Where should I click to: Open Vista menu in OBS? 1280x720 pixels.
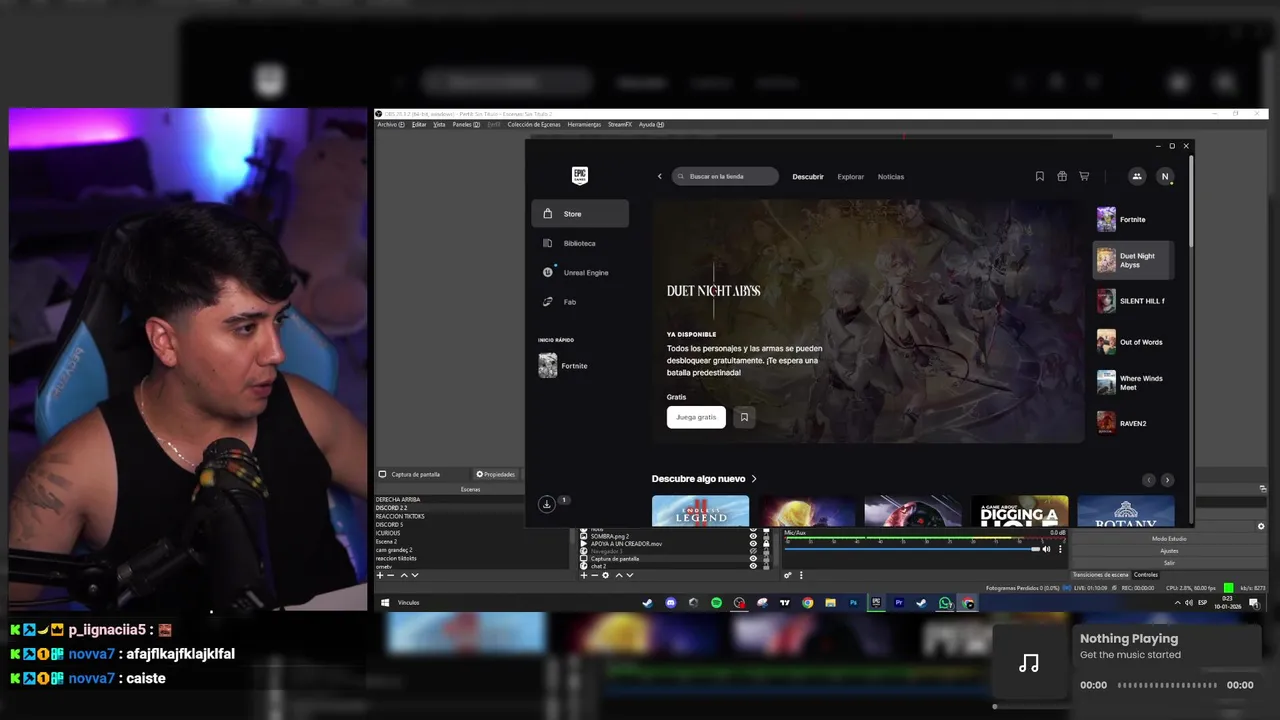click(439, 124)
